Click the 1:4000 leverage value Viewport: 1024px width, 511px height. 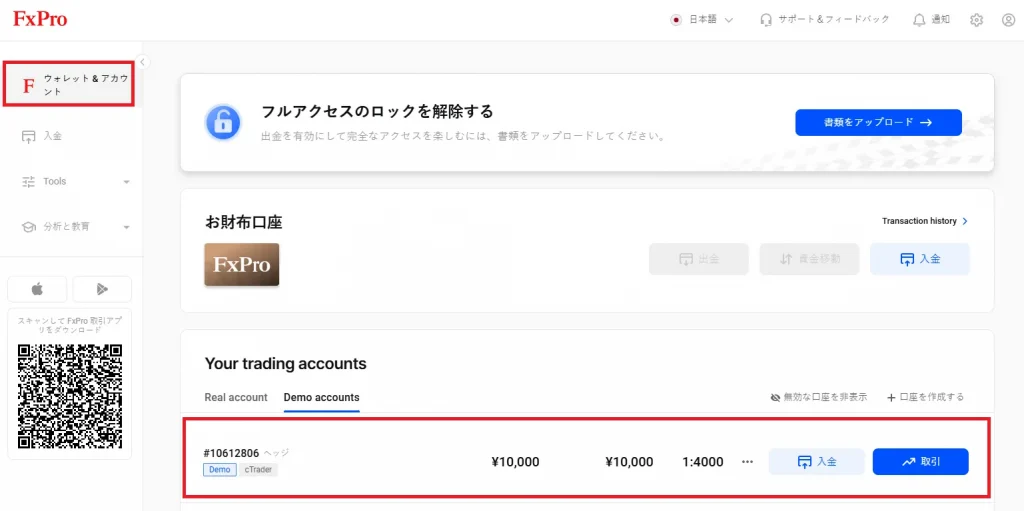tap(703, 462)
